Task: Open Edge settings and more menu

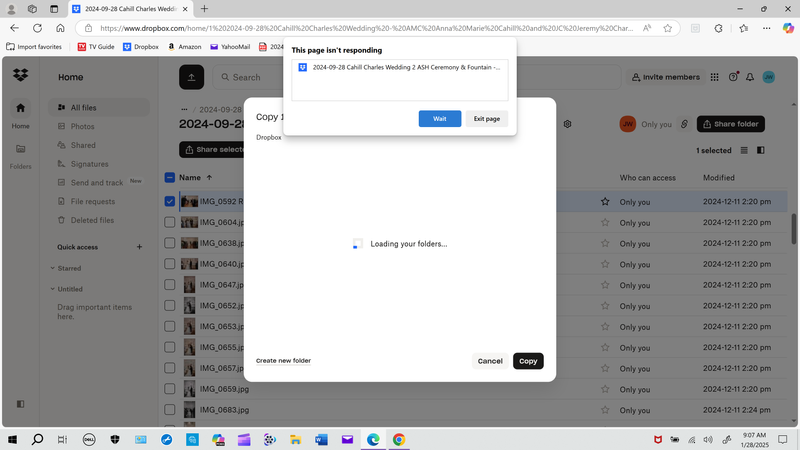Action: 766,28
